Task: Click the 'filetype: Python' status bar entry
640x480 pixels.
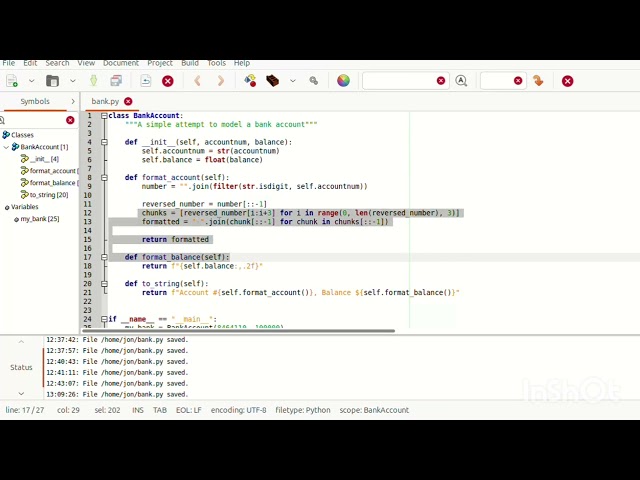Action: coord(303,410)
